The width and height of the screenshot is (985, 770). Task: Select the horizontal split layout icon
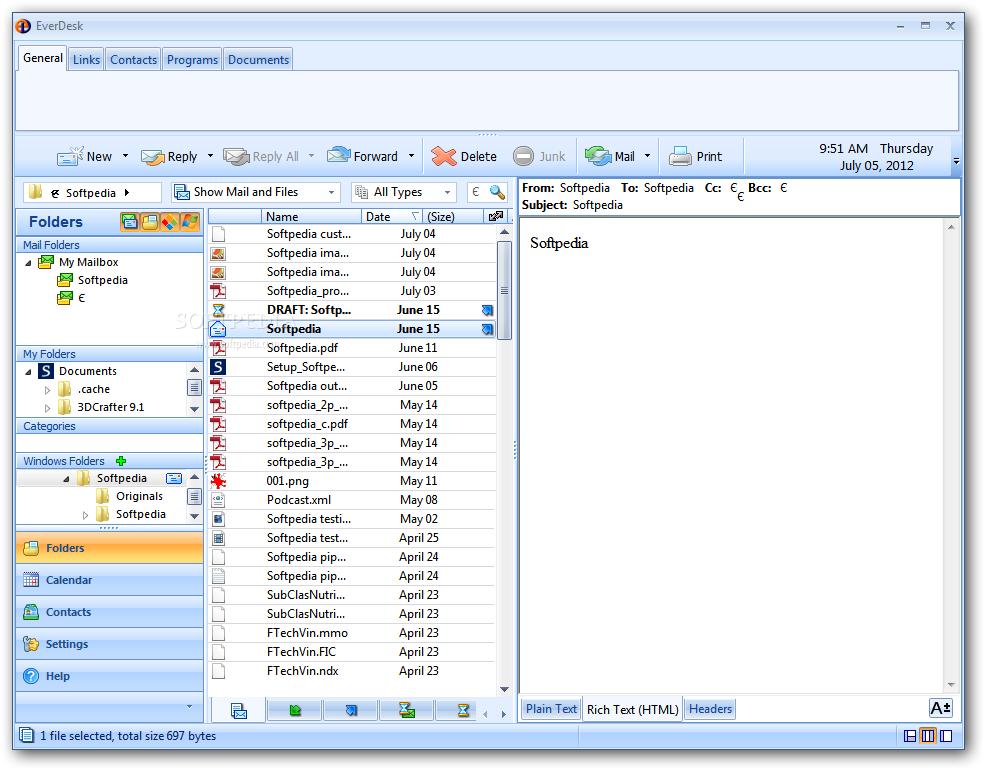(x=910, y=736)
